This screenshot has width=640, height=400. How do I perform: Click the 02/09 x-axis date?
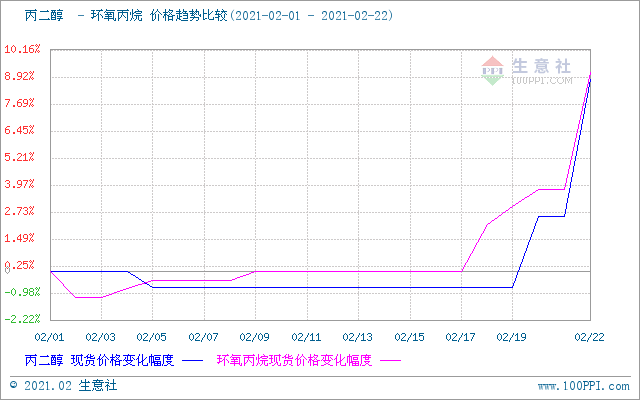(254, 337)
